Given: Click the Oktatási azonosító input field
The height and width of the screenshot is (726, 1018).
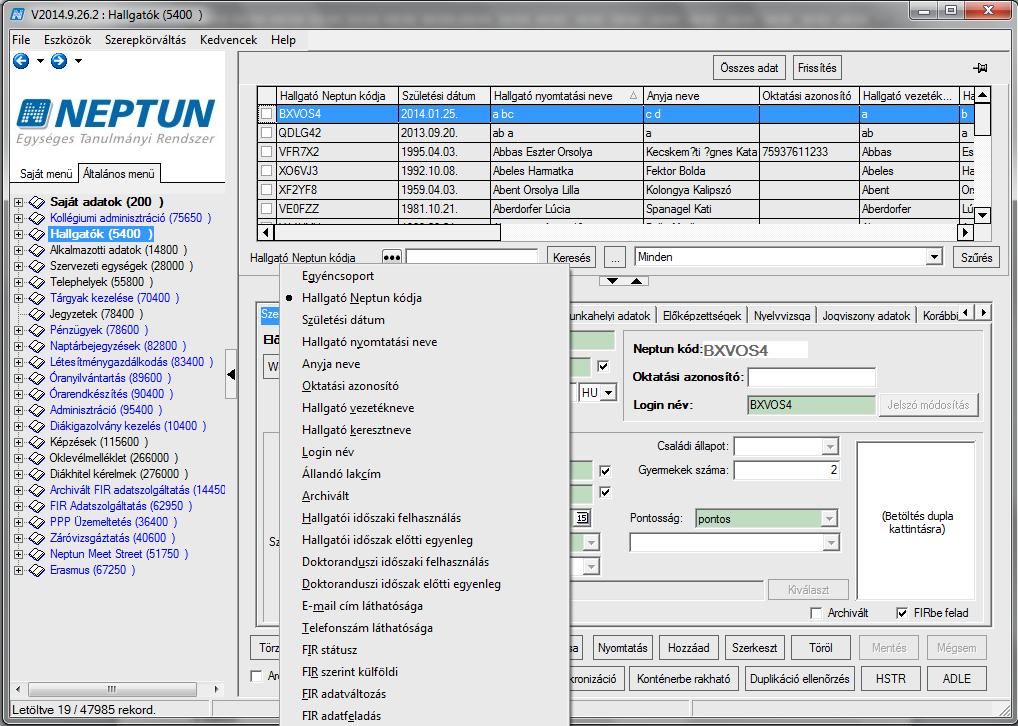Looking at the screenshot, I should pyautogui.click(x=812, y=377).
